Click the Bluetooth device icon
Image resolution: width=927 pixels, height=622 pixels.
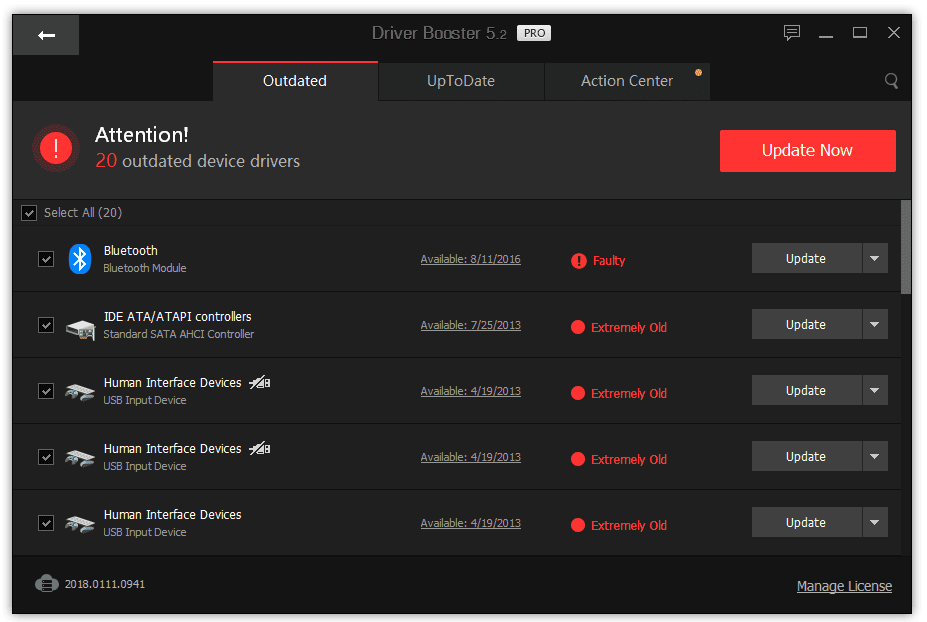pos(80,259)
